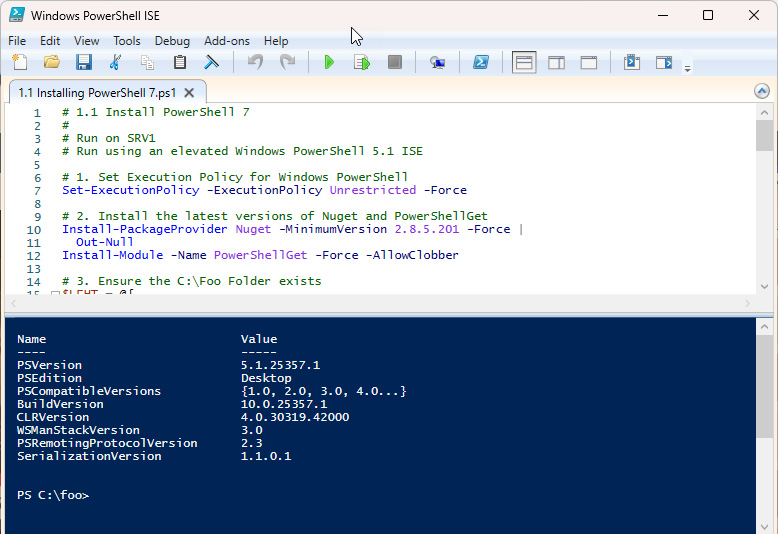
Task: Click the Undo arrow icon
Action: click(x=255, y=63)
